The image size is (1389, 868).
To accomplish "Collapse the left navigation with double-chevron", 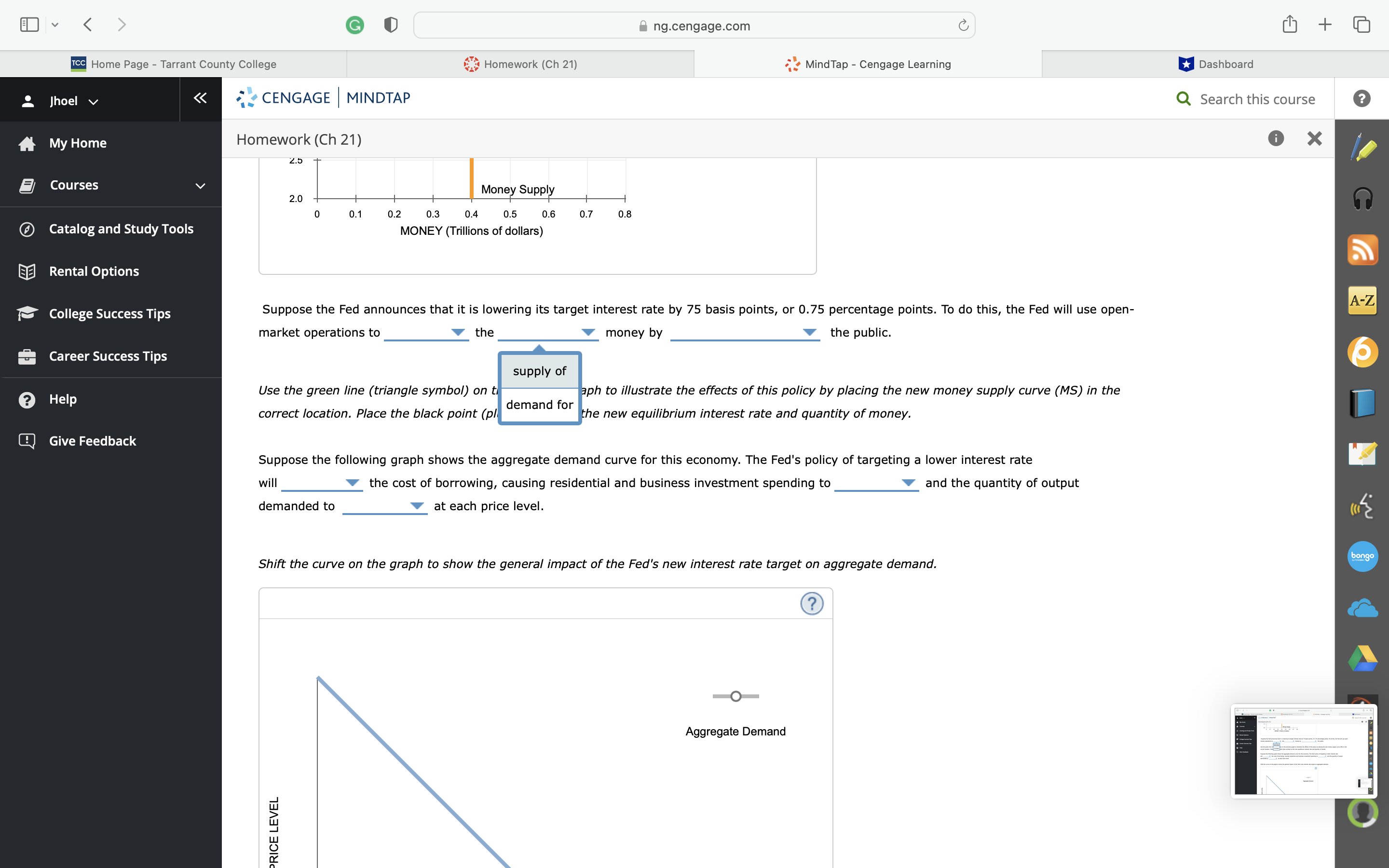I will pyautogui.click(x=199, y=97).
